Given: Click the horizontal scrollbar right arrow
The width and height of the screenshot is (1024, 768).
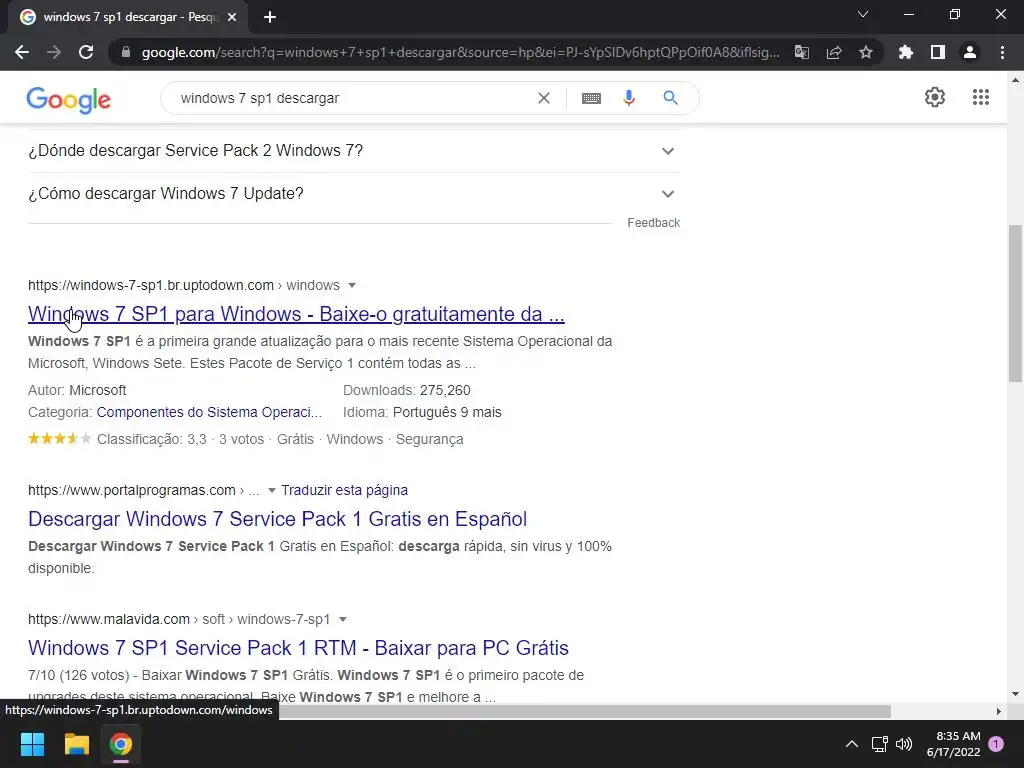Looking at the screenshot, I should point(999,711).
